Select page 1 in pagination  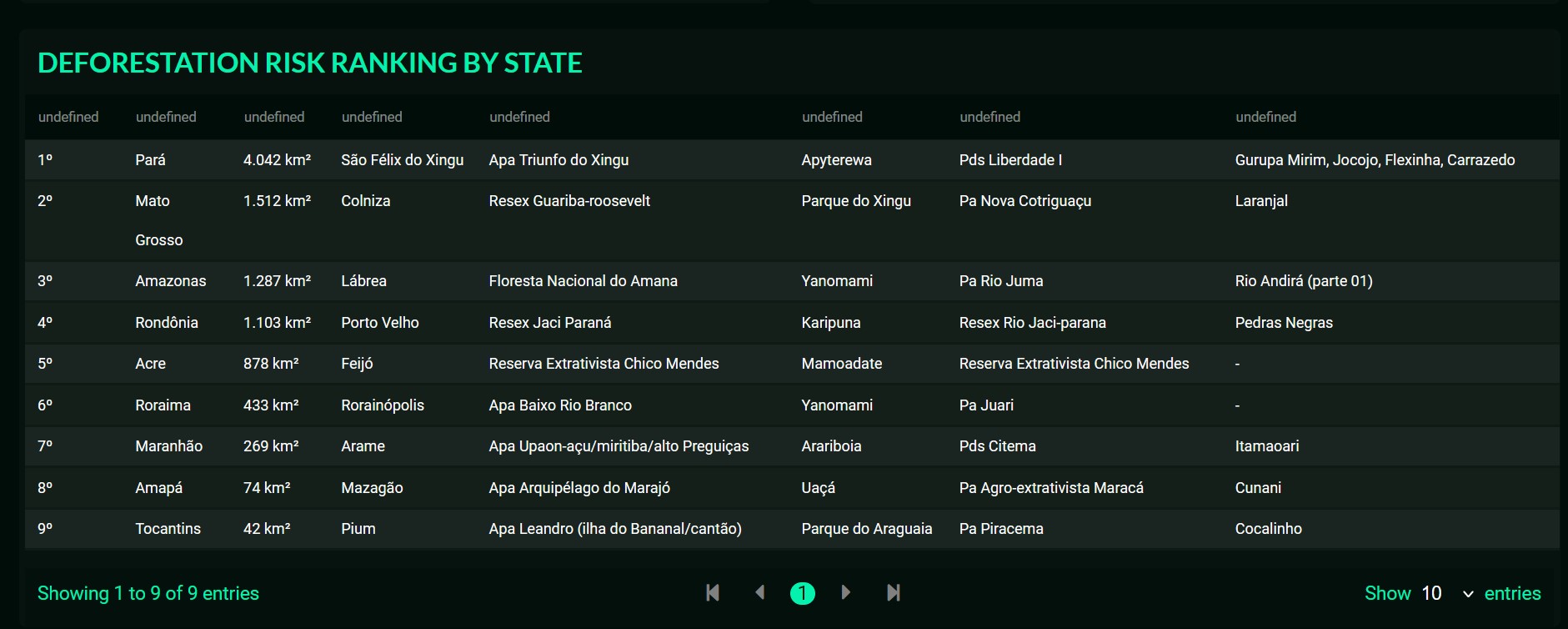803,593
